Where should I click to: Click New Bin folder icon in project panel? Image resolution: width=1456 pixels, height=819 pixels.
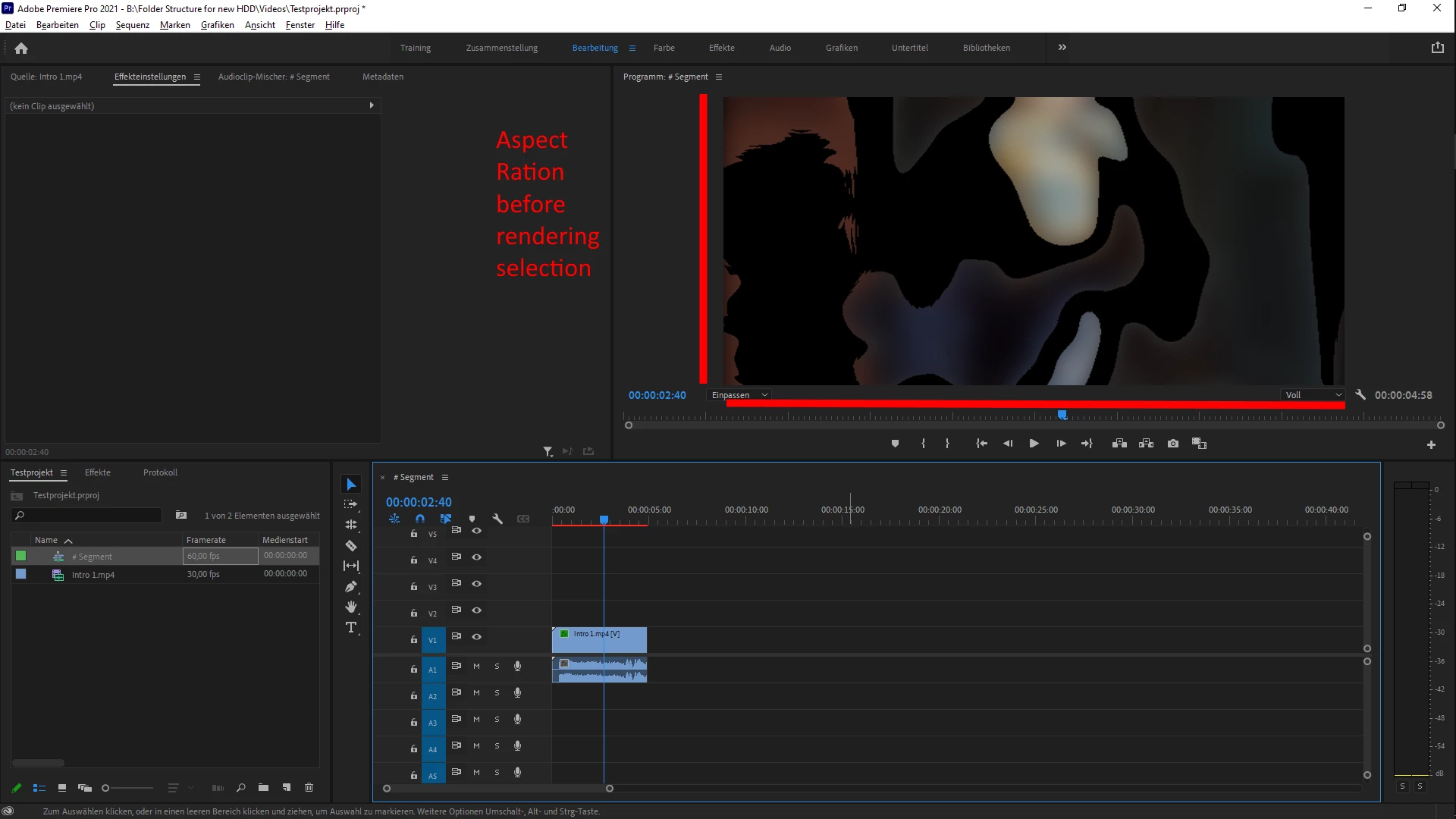(x=263, y=788)
